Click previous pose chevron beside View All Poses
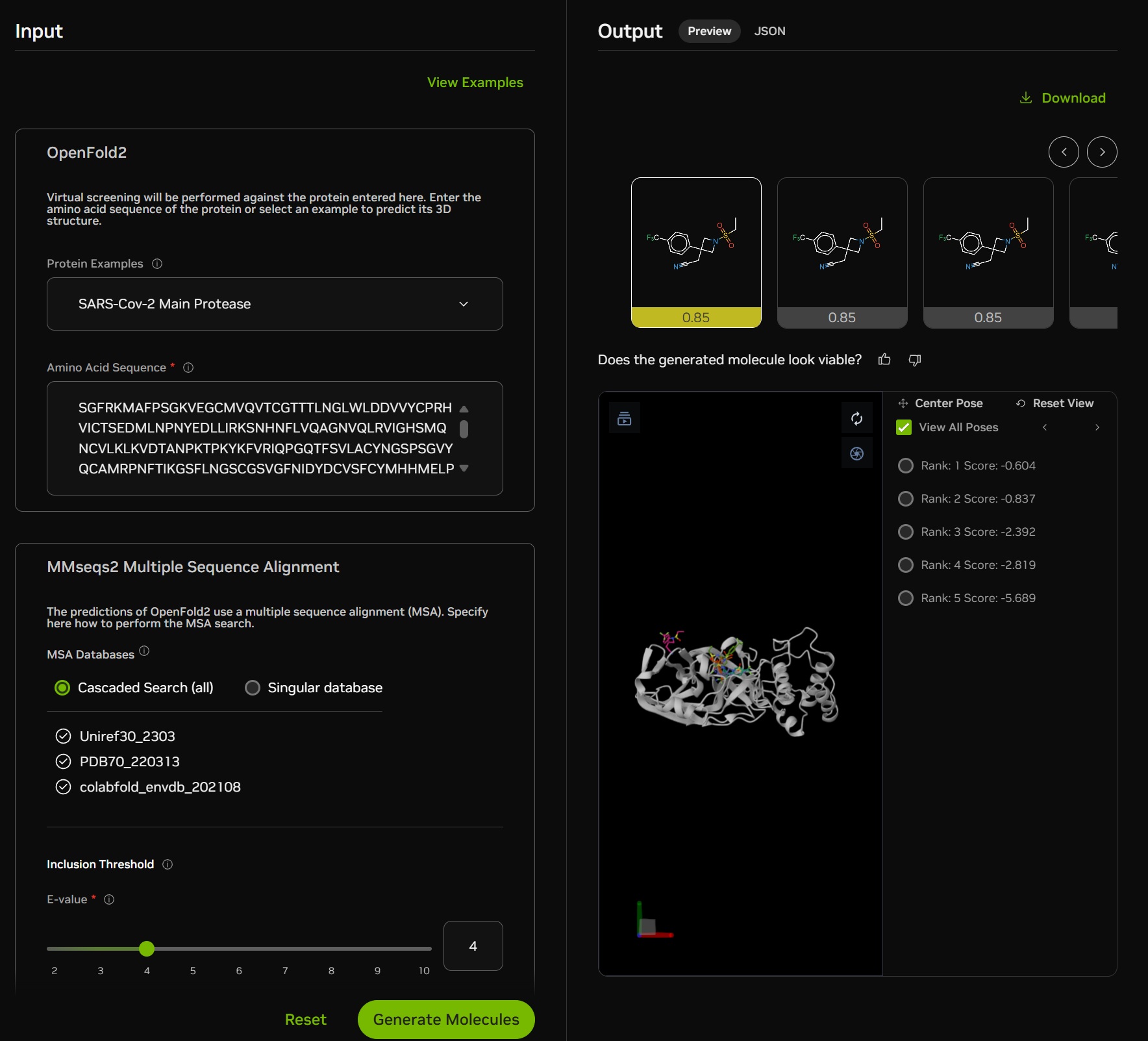Viewport: 1148px width, 1041px height. [x=1044, y=427]
